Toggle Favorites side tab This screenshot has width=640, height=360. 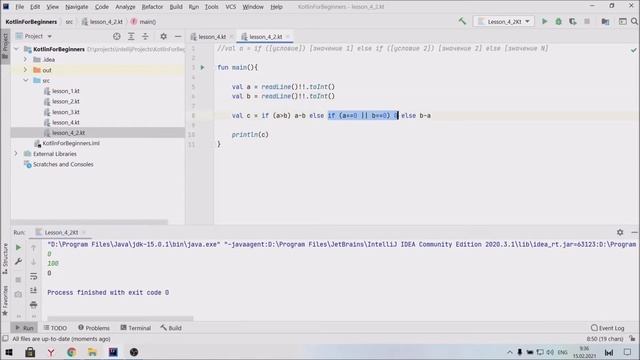(5, 301)
